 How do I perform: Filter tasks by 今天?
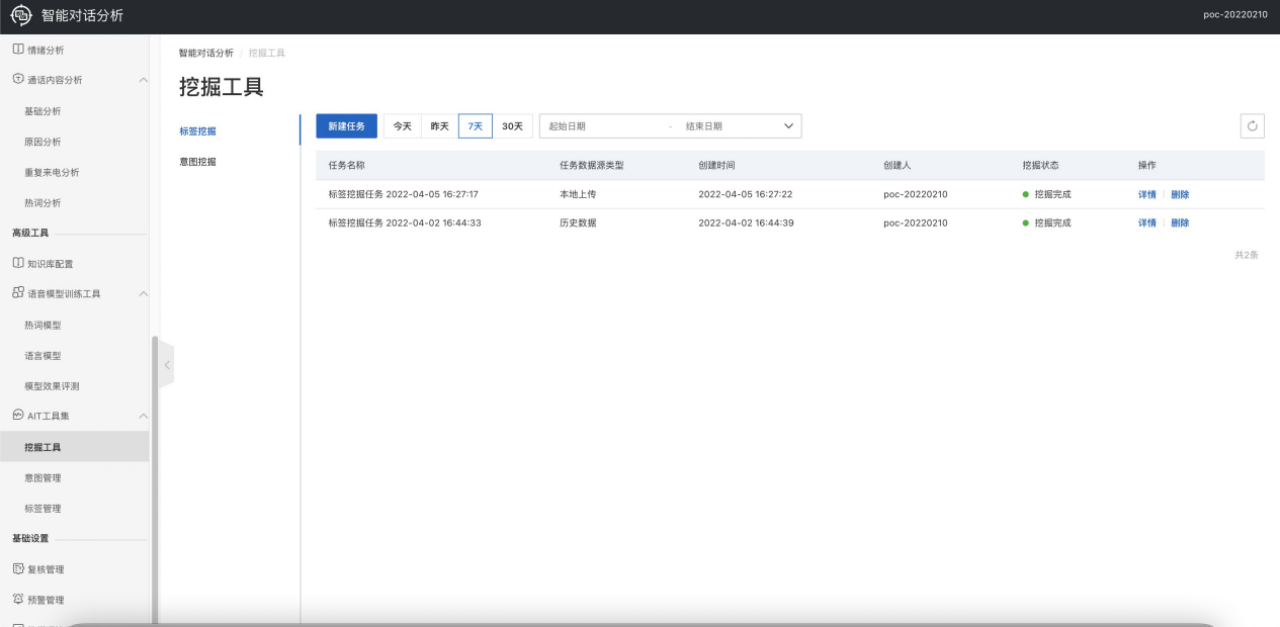(x=402, y=126)
